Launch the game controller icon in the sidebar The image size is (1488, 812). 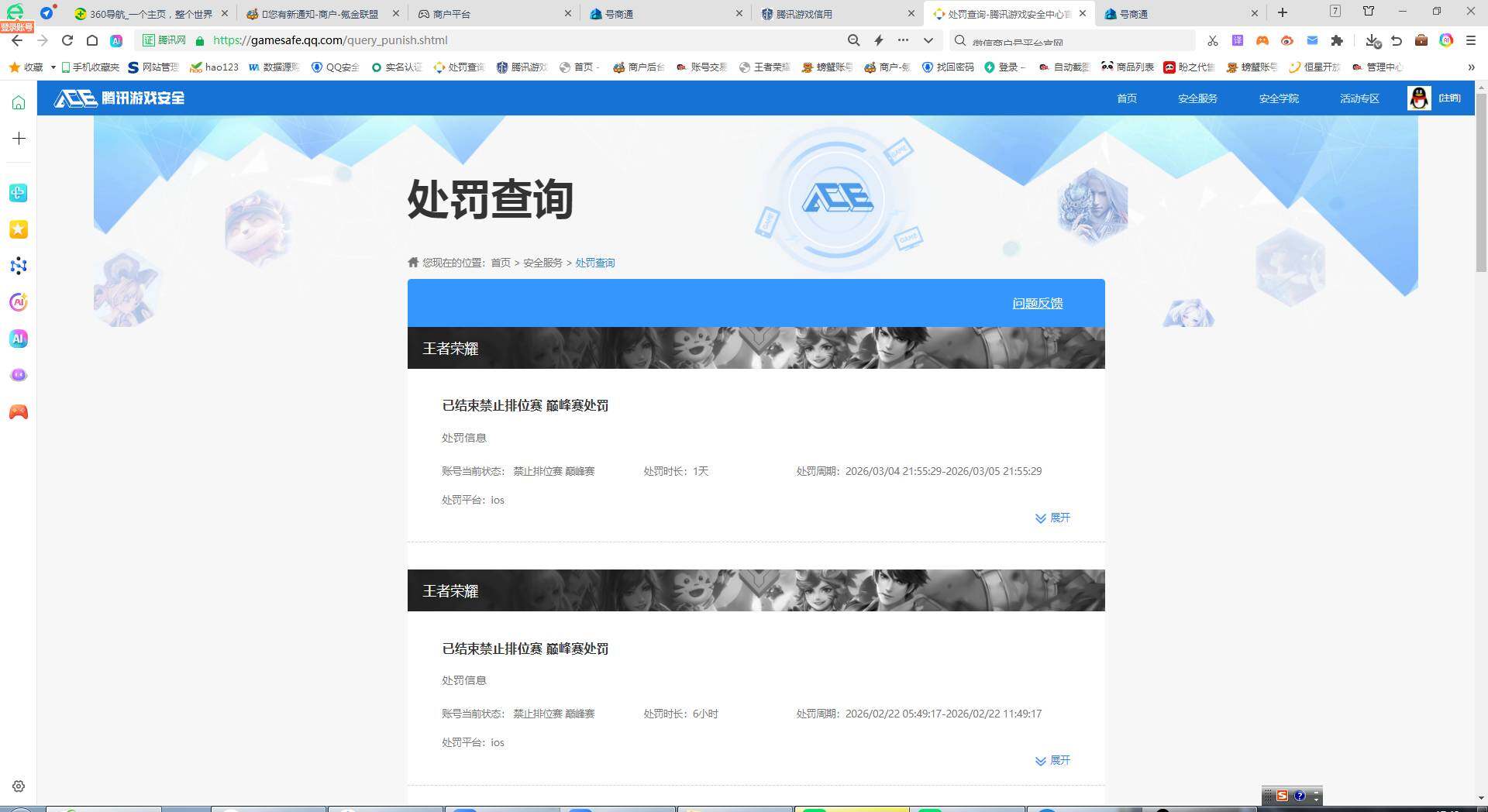point(18,411)
